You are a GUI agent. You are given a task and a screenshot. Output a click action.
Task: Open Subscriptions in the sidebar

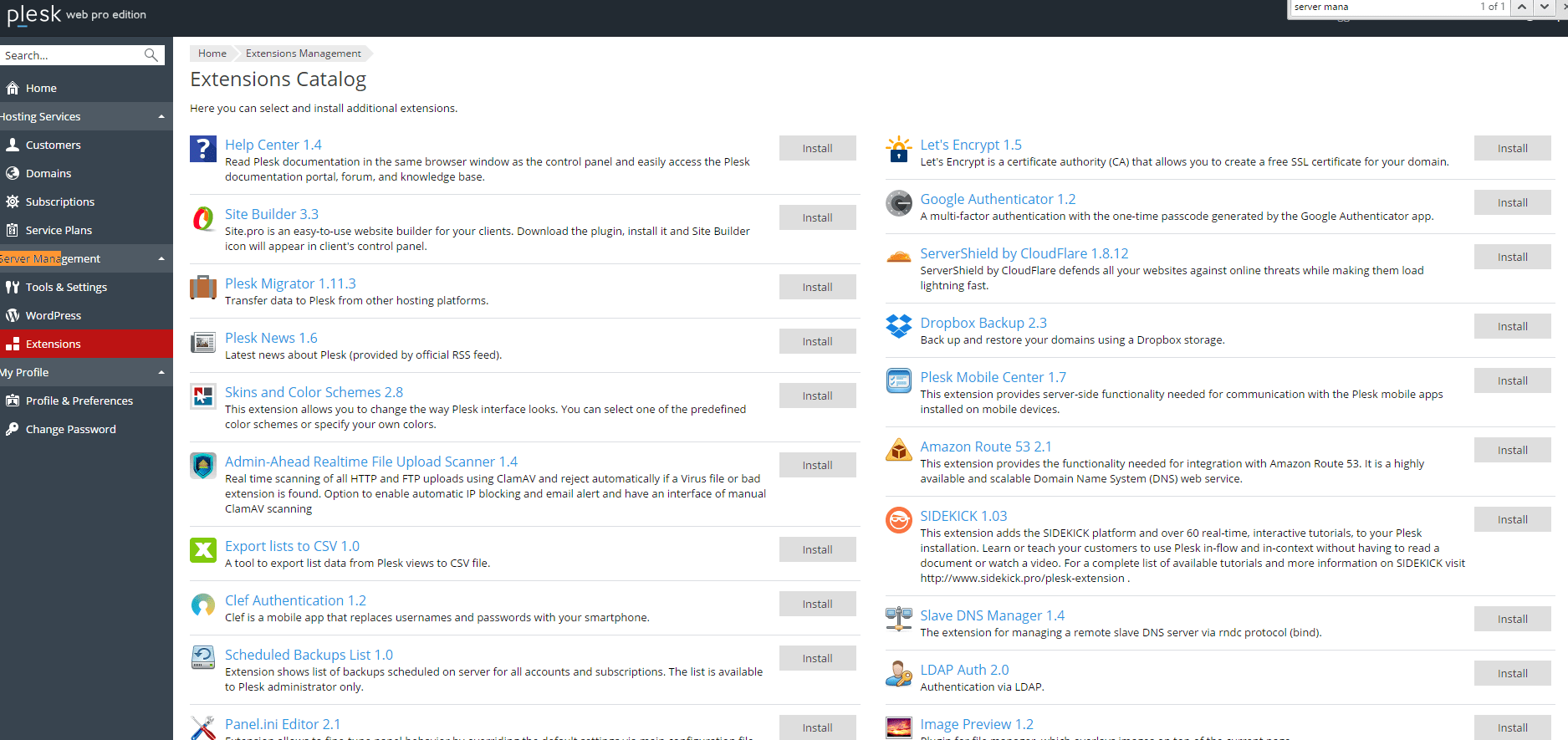click(x=86, y=202)
